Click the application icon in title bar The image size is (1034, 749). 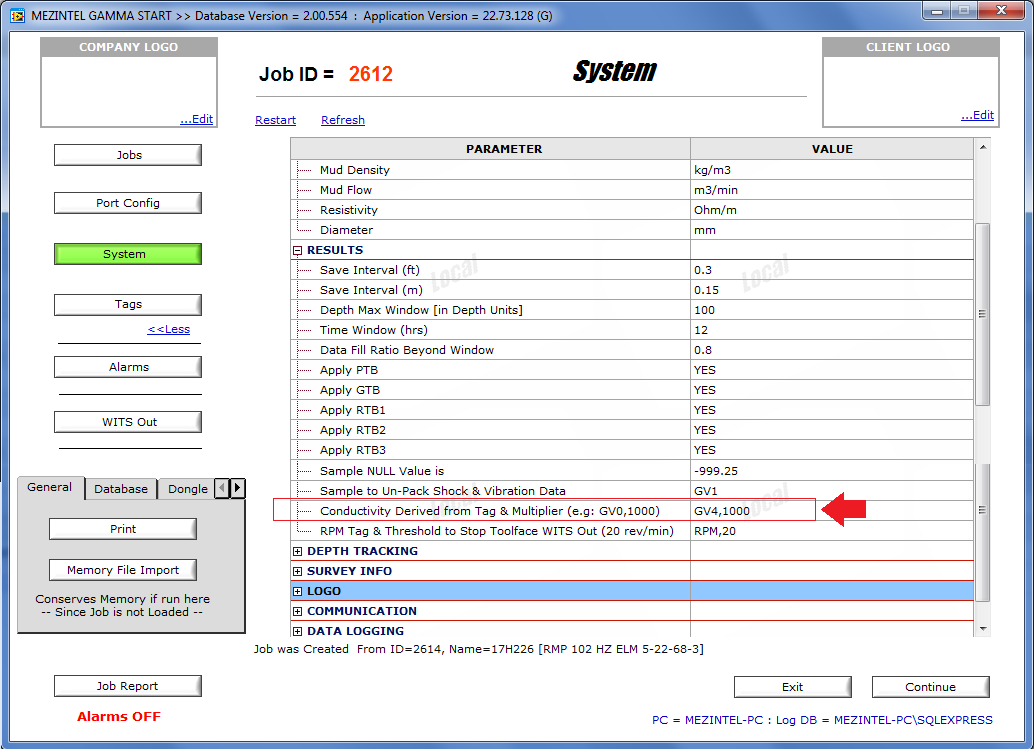click(x=17, y=15)
